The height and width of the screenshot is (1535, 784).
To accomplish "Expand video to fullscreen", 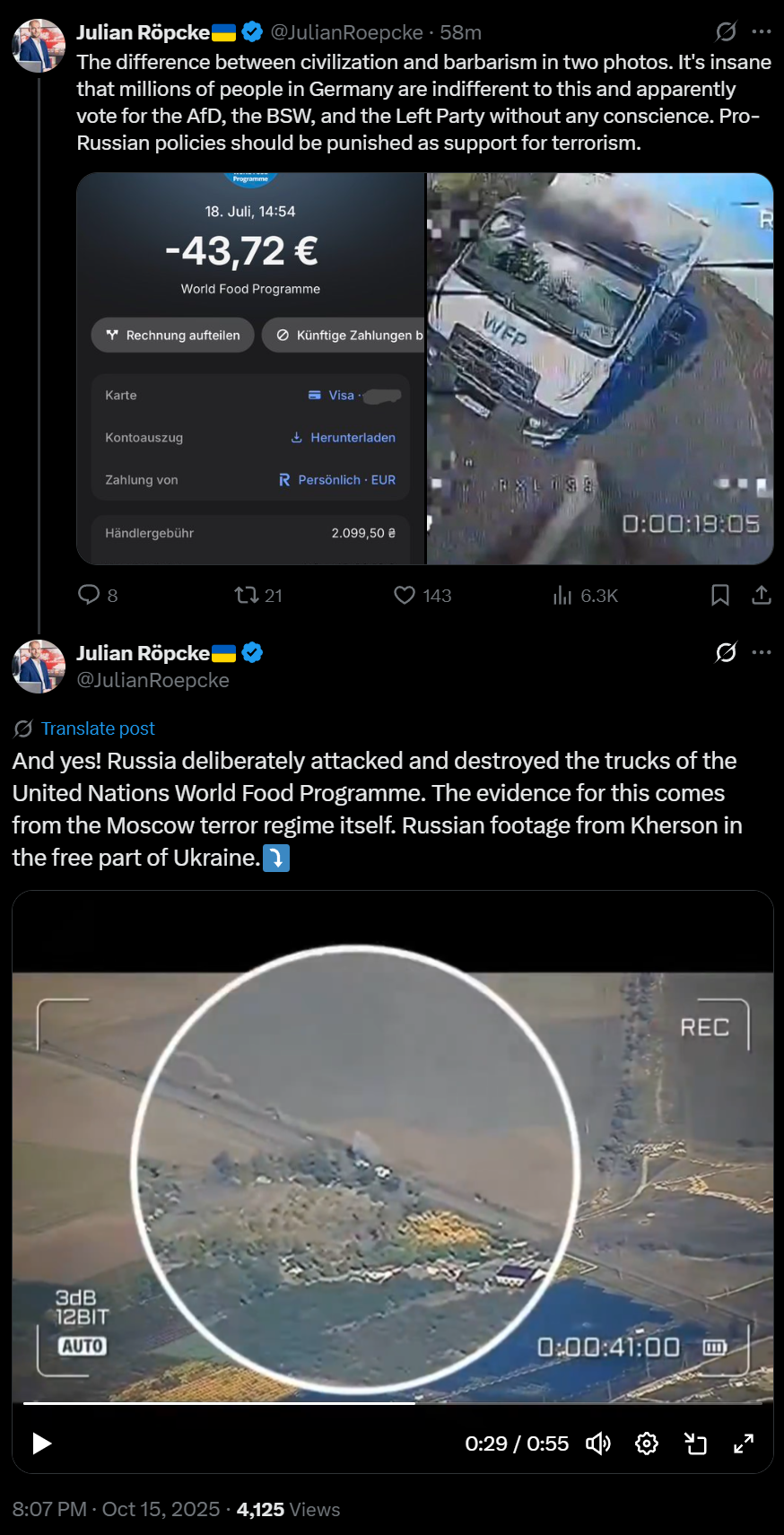I will click(x=744, y=1443).
